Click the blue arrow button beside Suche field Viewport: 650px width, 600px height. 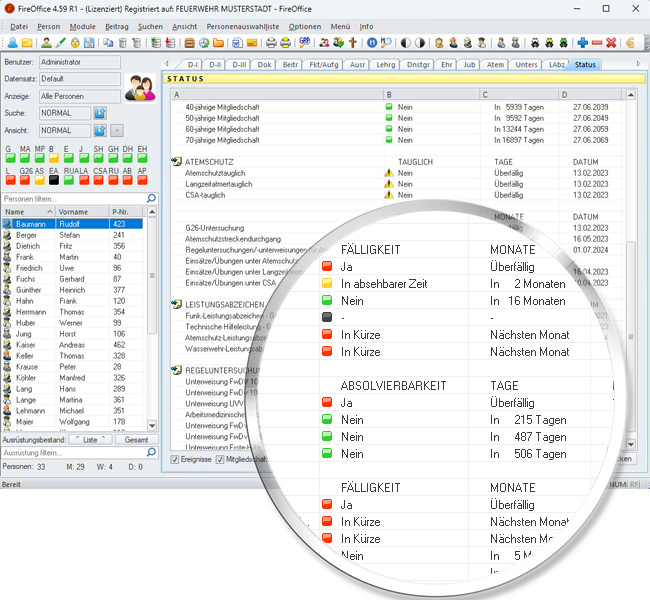100,113
